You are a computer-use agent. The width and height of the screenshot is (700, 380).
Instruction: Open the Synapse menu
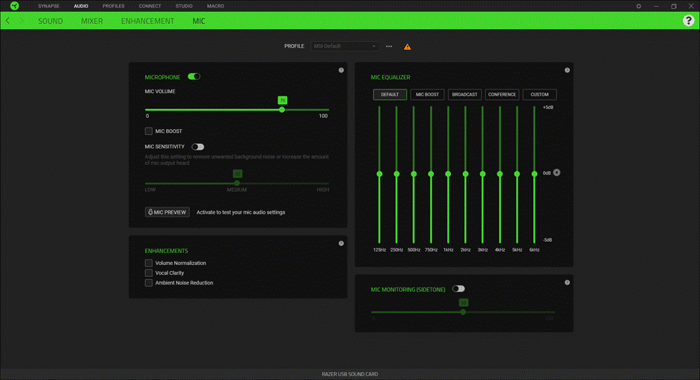[49, 6]
